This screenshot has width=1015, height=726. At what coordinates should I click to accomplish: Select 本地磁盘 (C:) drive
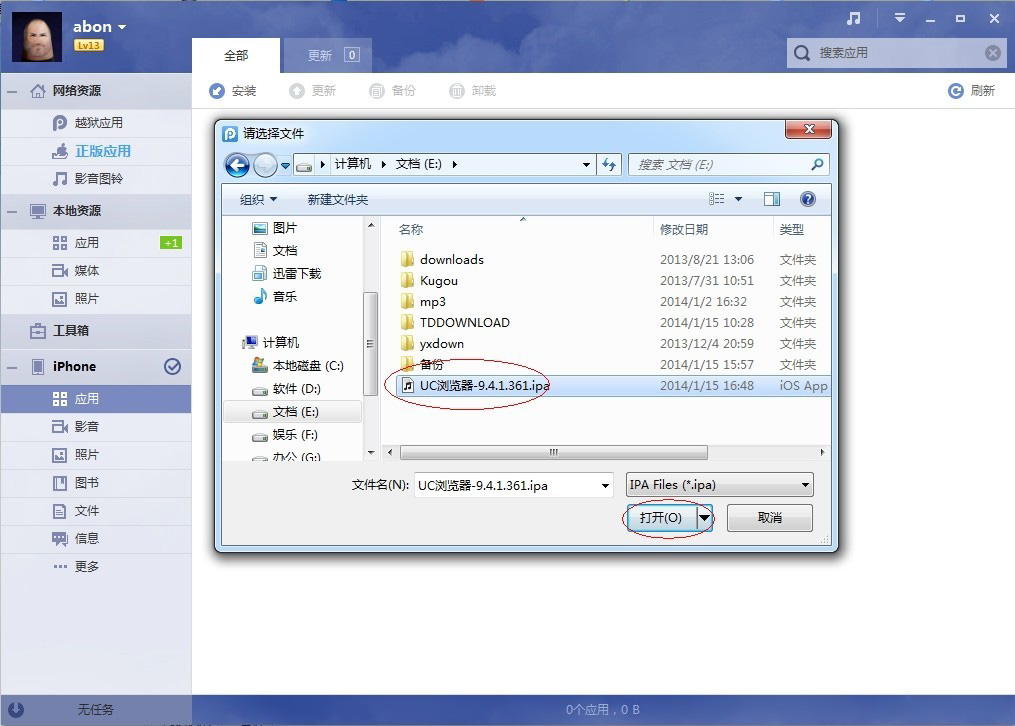pos(298,366)
